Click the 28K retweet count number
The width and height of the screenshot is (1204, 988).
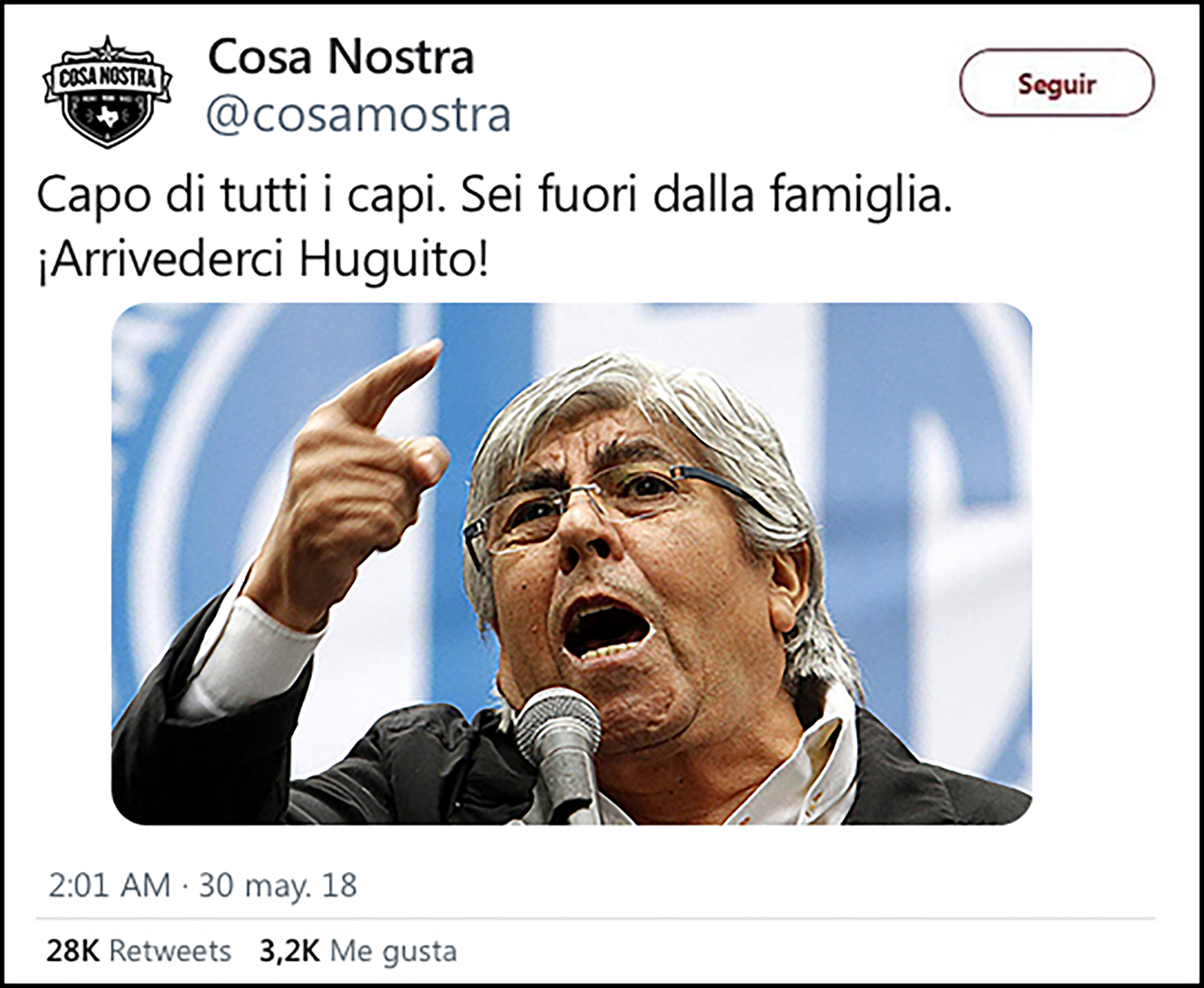pyautogui.click(x=73, y=951)
